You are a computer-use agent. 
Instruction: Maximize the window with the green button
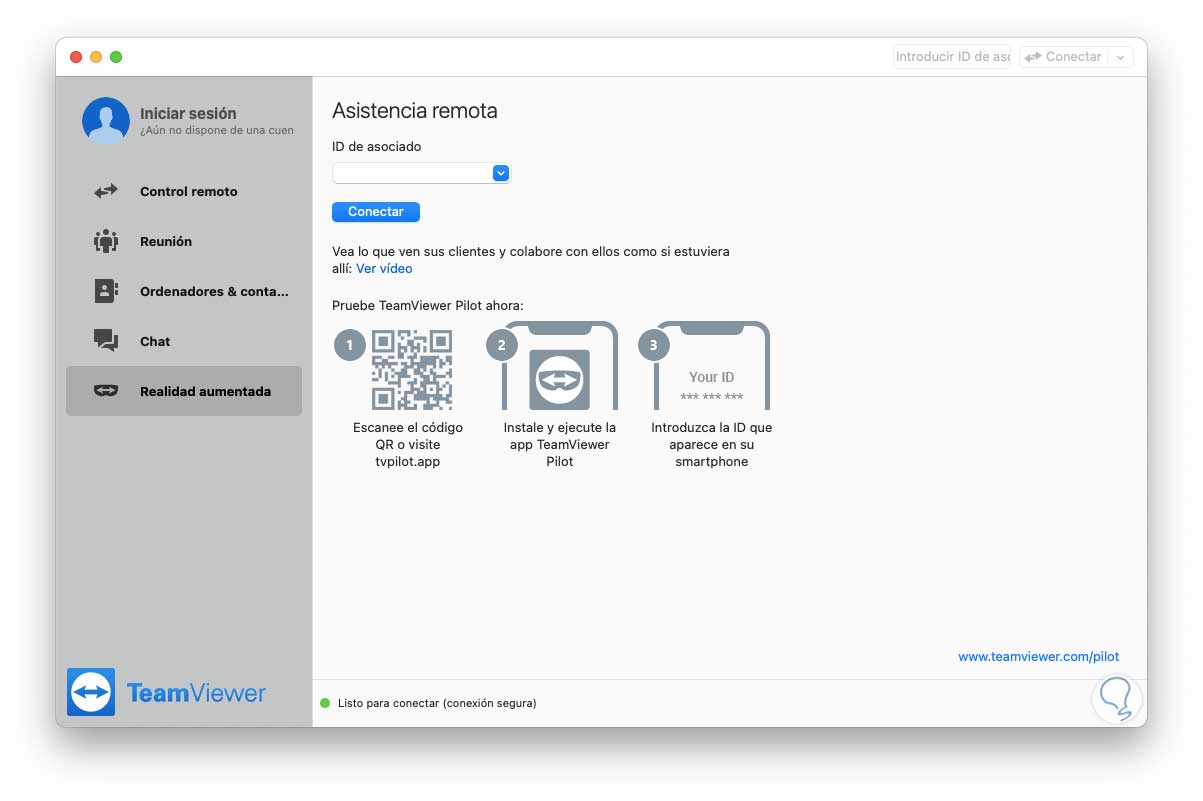point(116,57)
